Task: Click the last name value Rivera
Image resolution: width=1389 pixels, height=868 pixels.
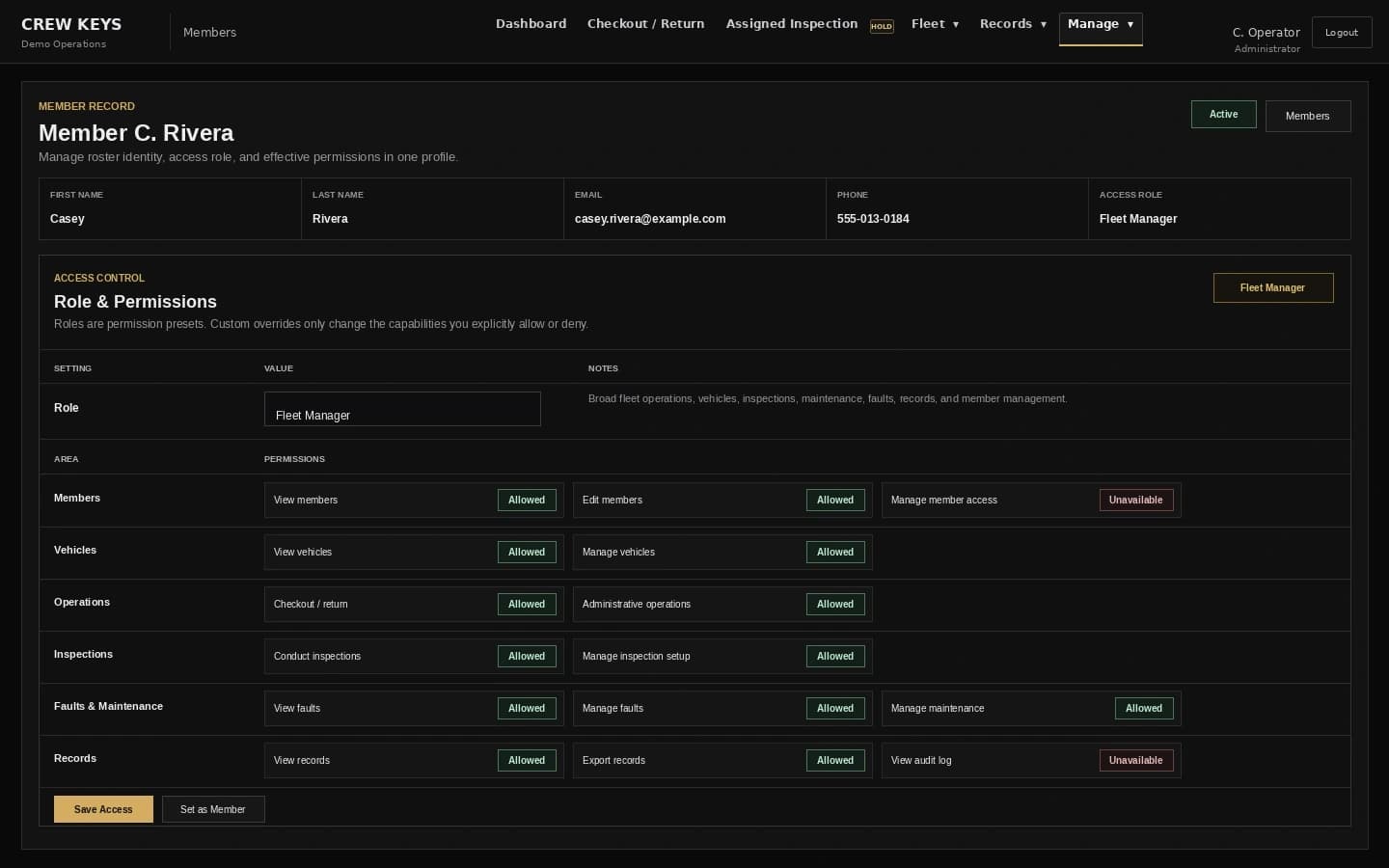Action: tap(330, 219)
